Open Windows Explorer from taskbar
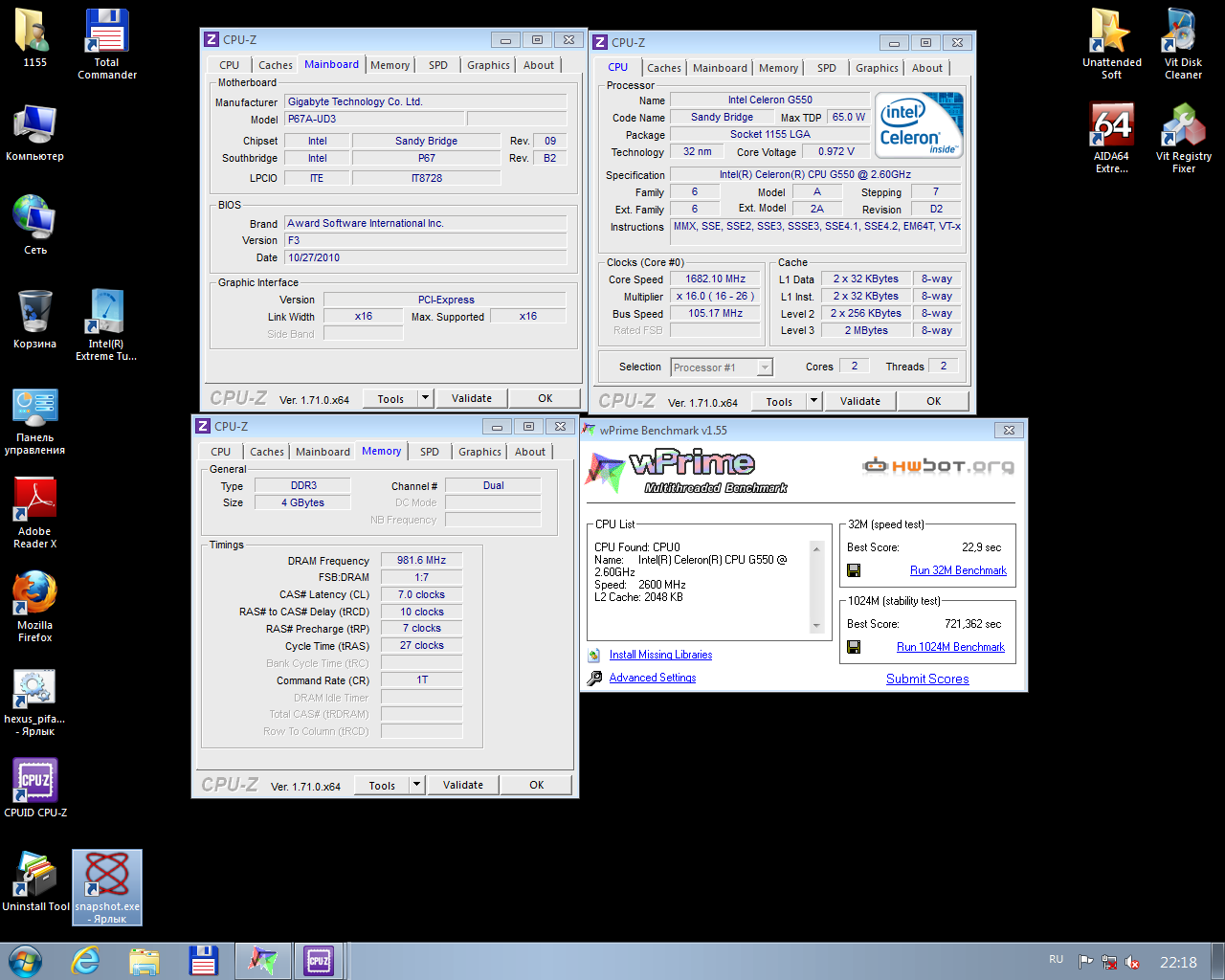The image size is (1225, 980). [145, 961]
